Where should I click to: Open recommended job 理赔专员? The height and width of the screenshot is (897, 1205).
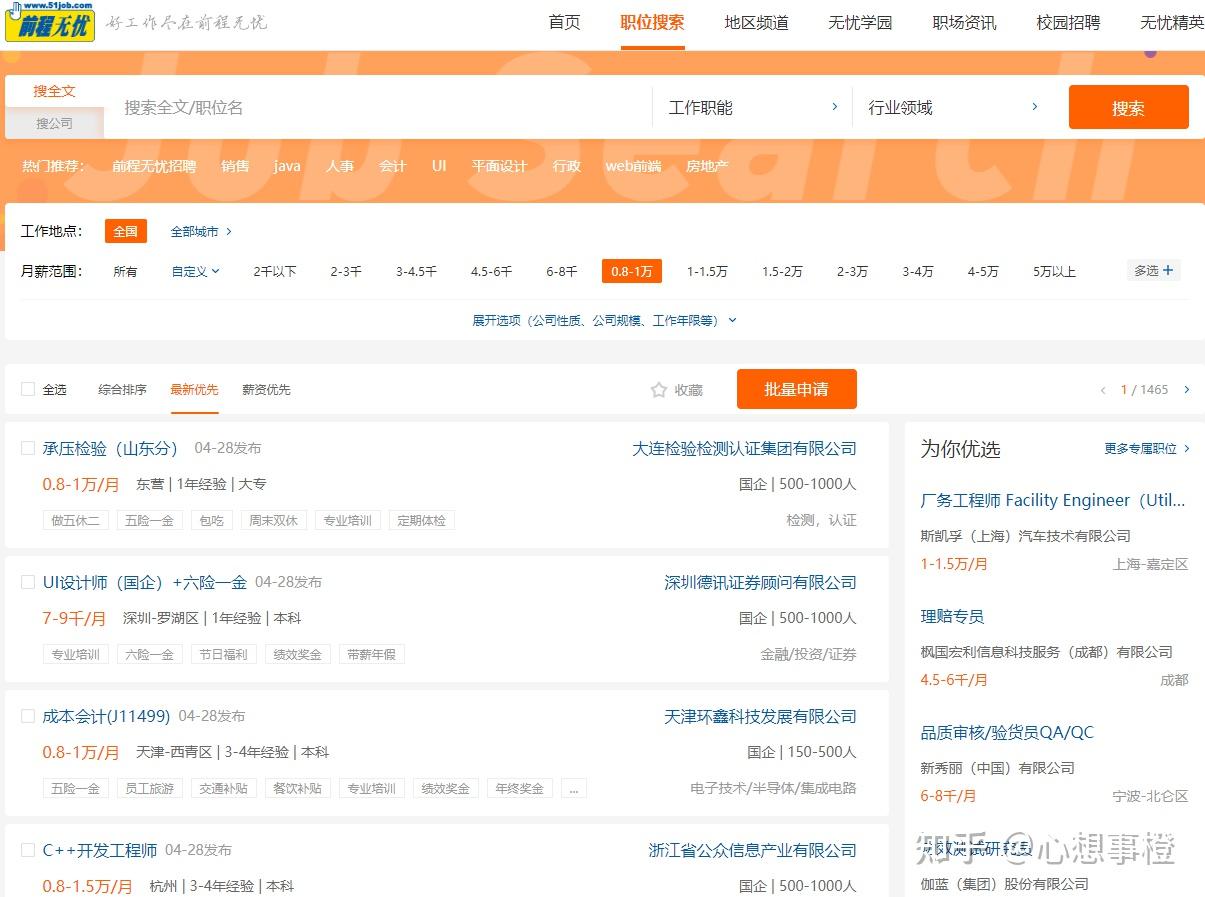pos(952,617)
